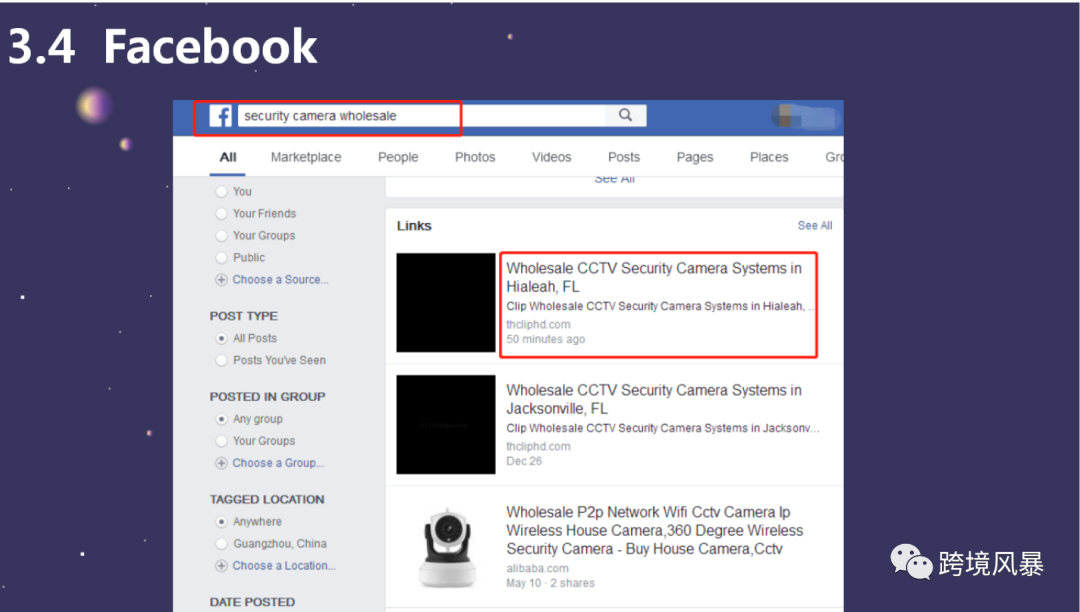Click the white camera product thumbnail
The image size is (1080, 612).
point(447,547)
